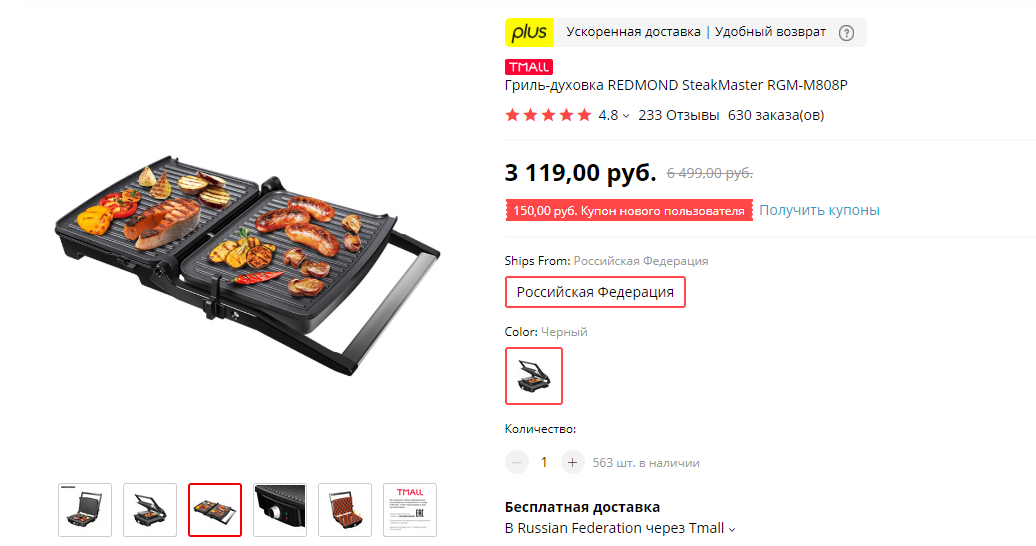
Task: Open the 233 Отзывы reviews link
Action: (x=679, y=115)
